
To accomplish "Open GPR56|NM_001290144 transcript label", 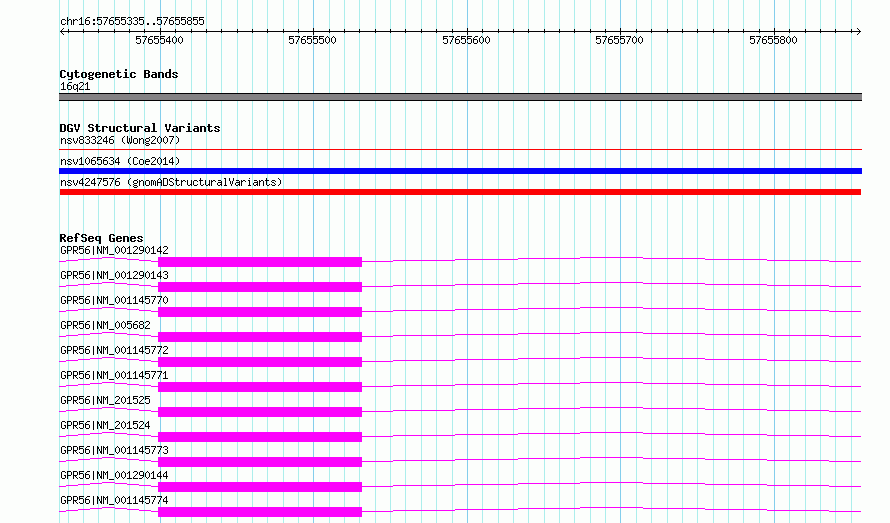I will pyautogui.click(x=114, y=475).
